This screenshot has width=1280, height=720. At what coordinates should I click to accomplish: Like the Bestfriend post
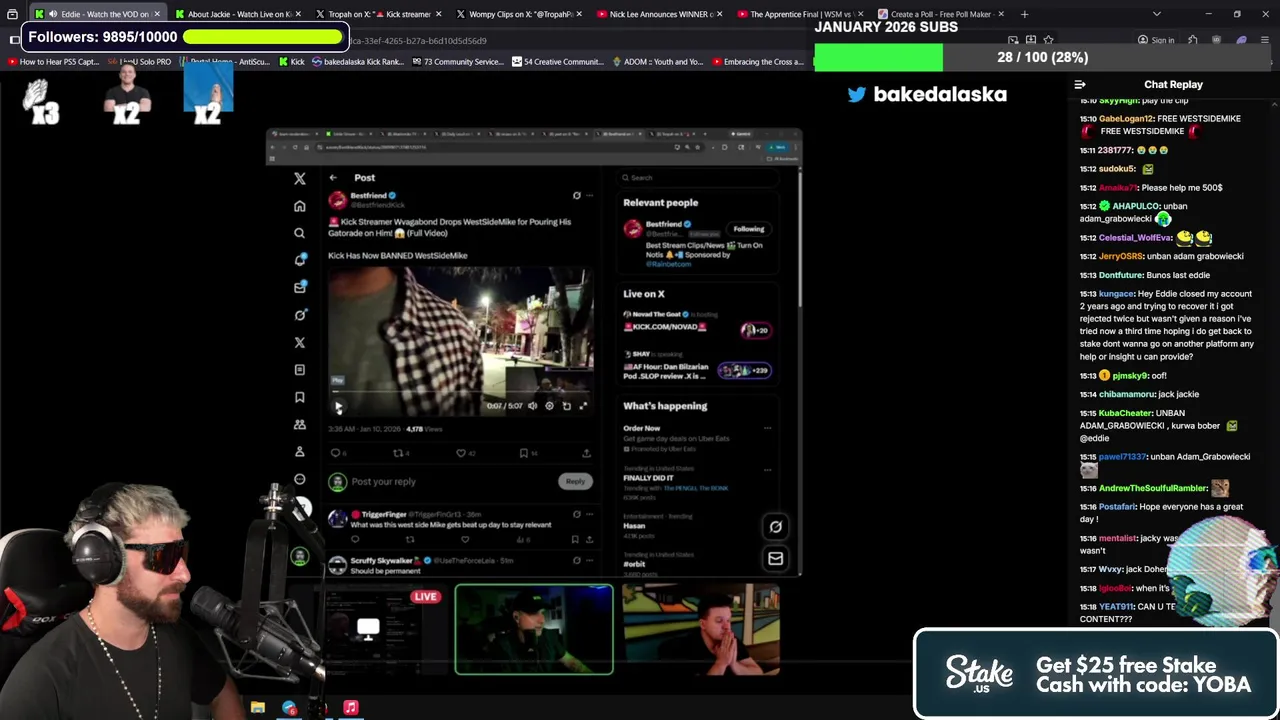(x=461, y=453)
